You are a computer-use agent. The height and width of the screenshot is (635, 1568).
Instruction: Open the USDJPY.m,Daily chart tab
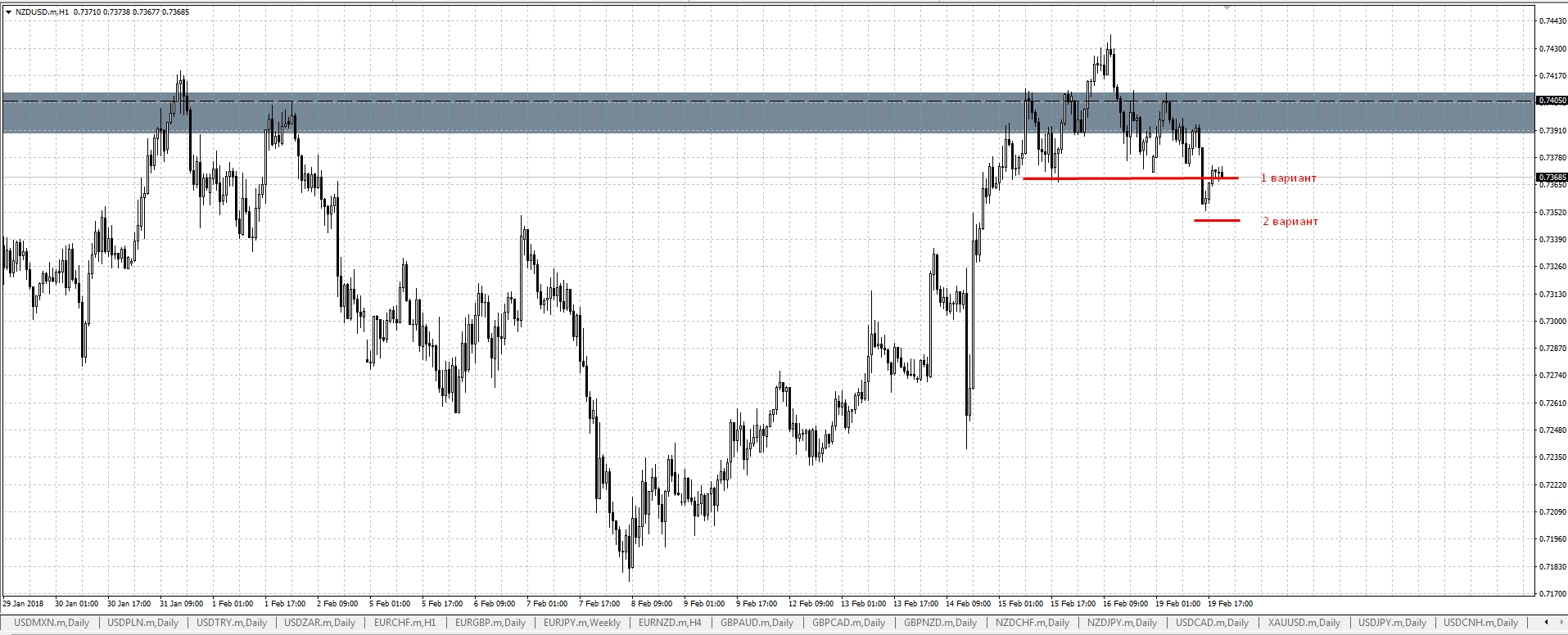pos(1392,623)
